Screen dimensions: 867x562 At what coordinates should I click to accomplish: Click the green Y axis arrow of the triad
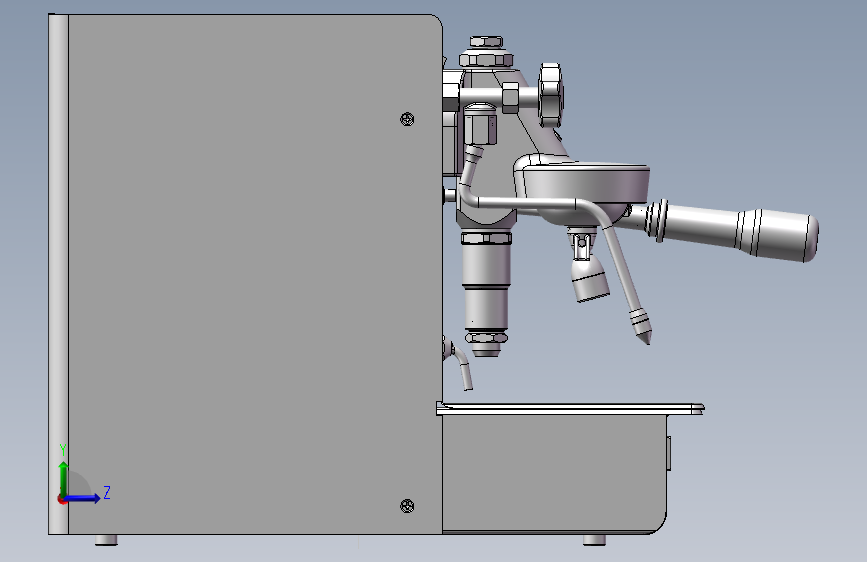pyautogui.click(x=64, y=479)
